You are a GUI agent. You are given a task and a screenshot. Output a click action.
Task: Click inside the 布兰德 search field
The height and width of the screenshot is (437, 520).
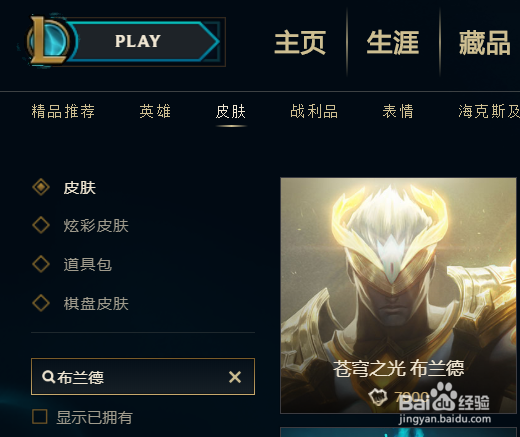[x=143, y=377]
